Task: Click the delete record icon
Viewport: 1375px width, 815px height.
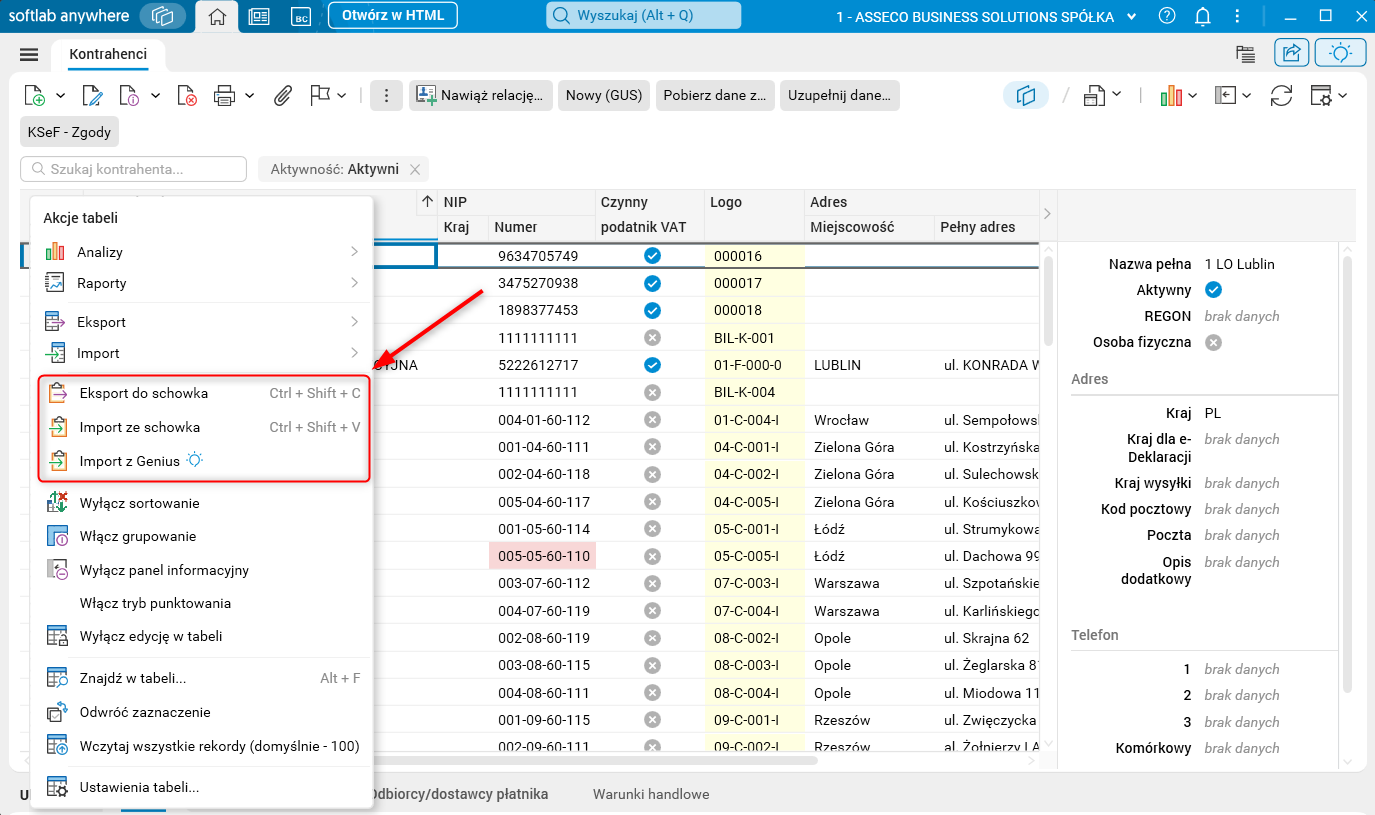Action: (187, 95)
